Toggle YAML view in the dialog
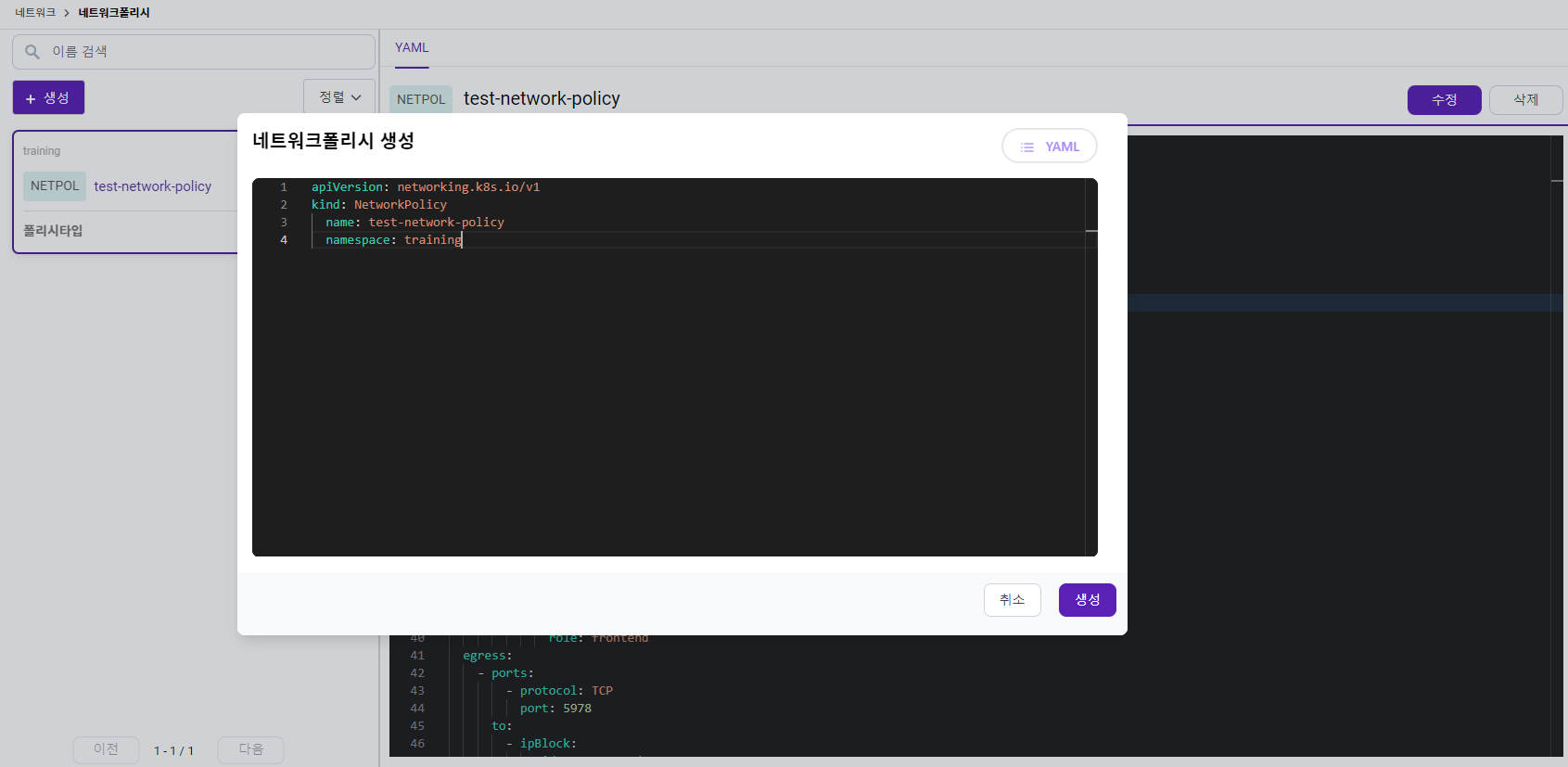 [1050, 147]
